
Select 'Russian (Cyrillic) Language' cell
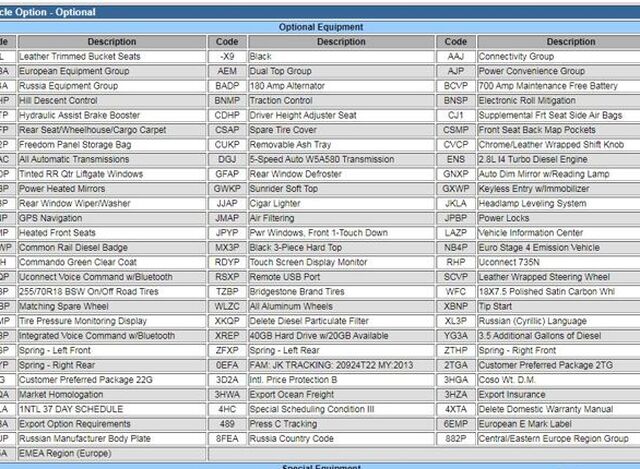click(559, 321)
